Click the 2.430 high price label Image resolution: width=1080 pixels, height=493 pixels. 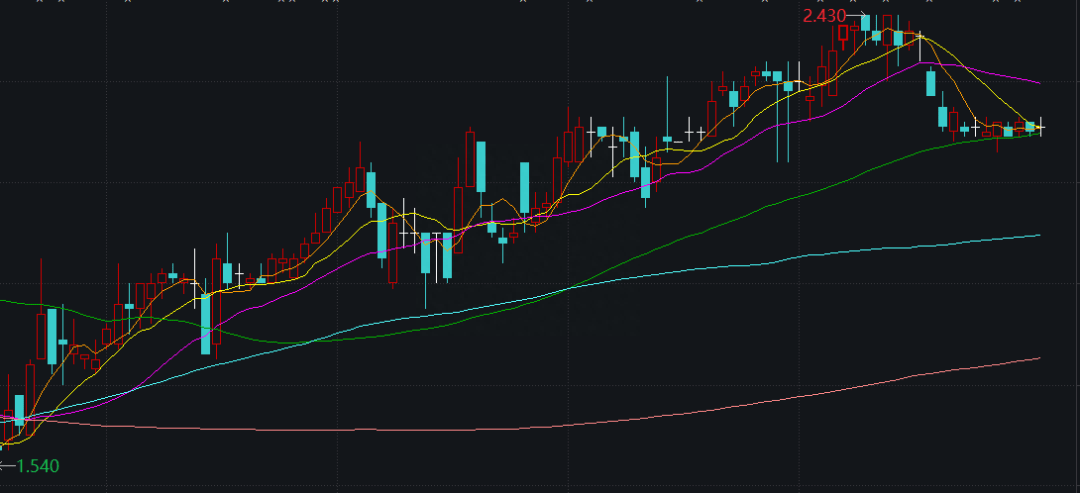(x=824, y=16)
